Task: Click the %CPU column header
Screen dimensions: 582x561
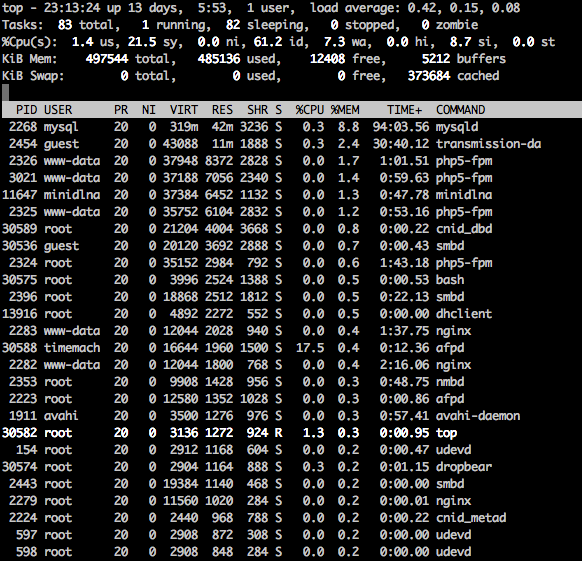Action: 310,110
